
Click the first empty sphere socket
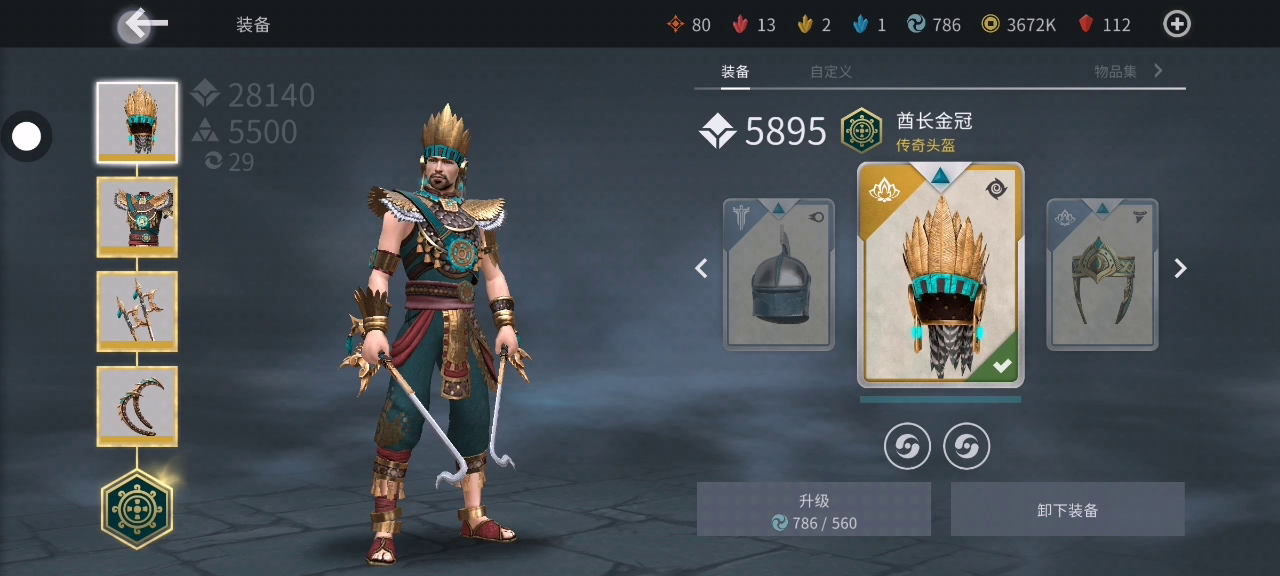pyautogui.click(x=907, y=446)
